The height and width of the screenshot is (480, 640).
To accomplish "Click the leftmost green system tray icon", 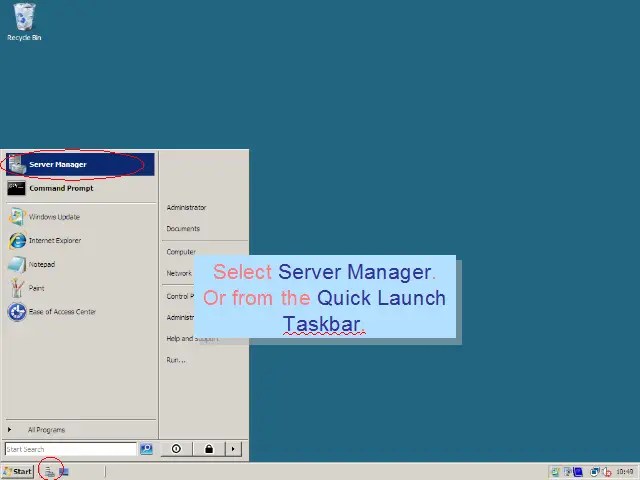I will point(555,472).
